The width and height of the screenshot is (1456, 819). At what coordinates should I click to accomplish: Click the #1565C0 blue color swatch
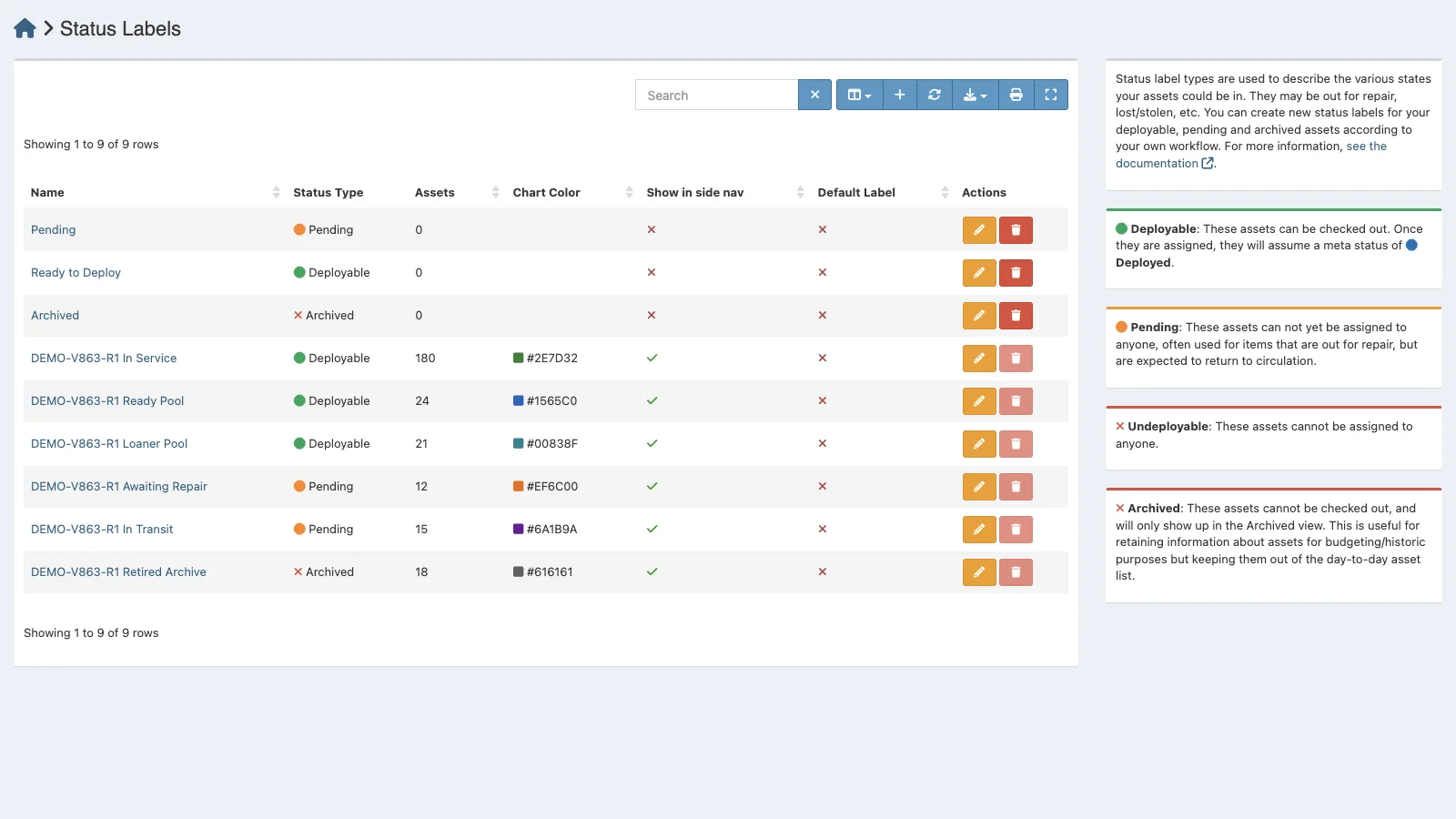coord(518,401)
